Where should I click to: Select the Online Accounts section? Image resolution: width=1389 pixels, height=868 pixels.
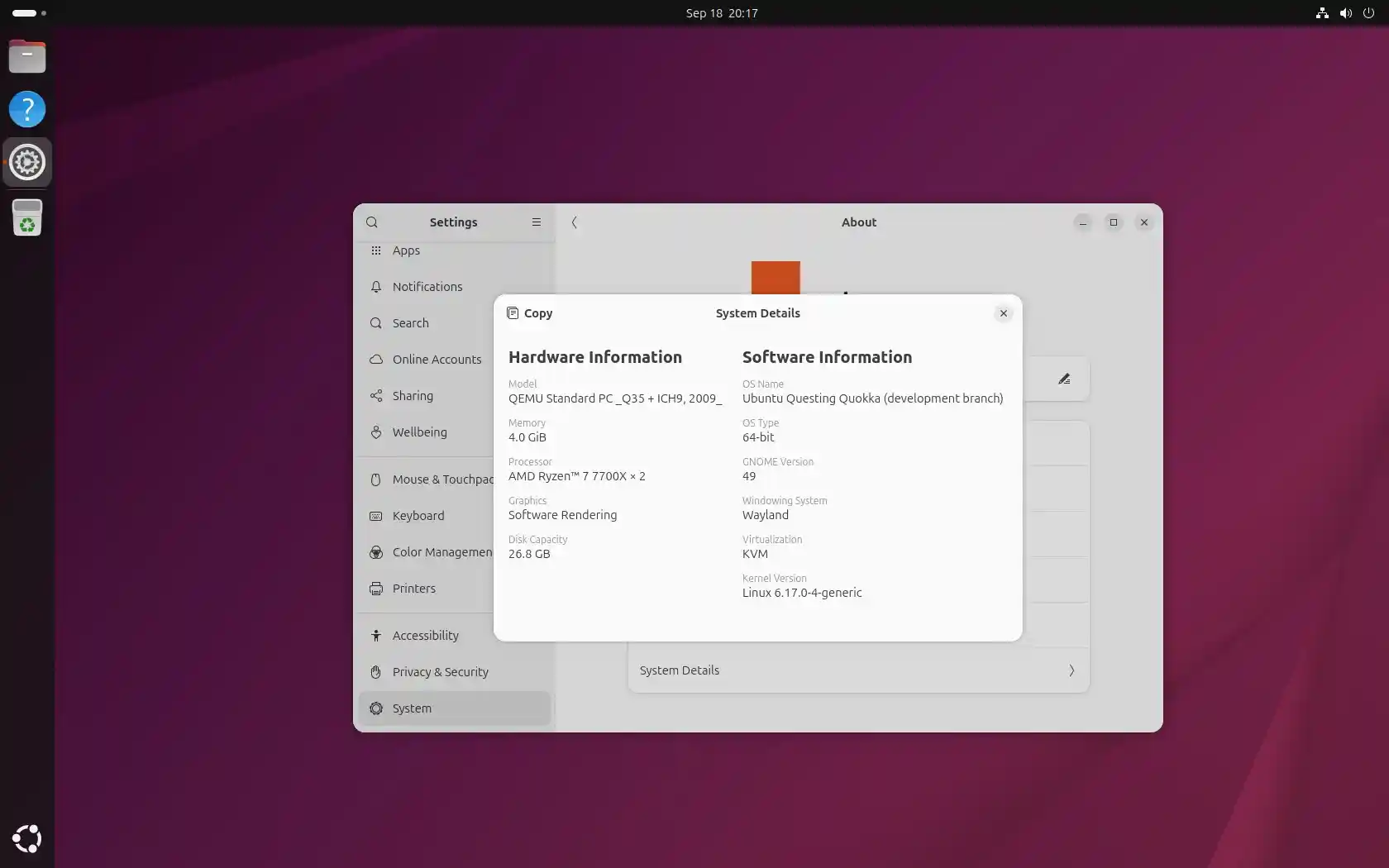pyautogui.click(x=437, y=360)
